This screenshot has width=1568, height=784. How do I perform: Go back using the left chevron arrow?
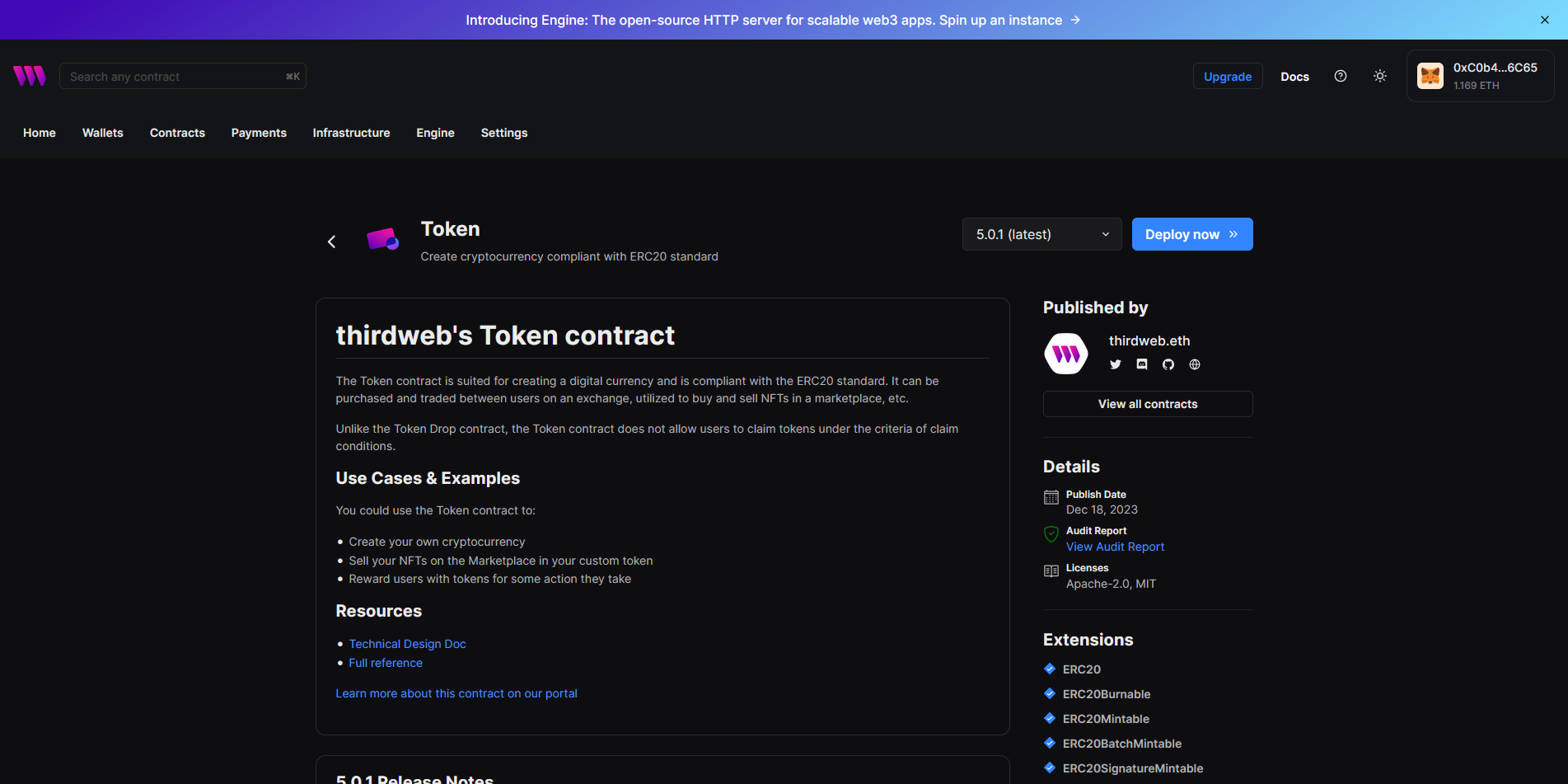point(332,242)
